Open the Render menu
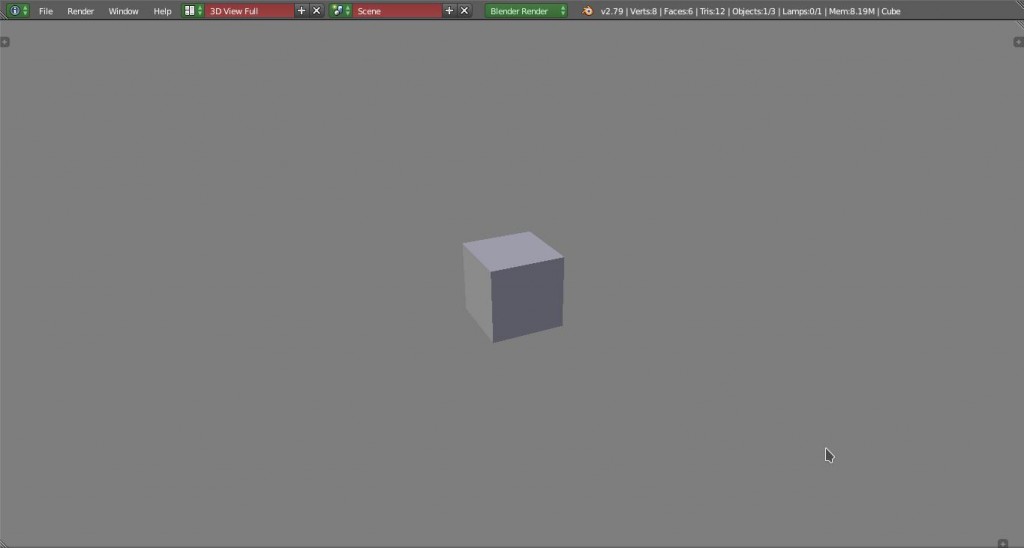The image size is (1024, 548). [x=80, y=11]
